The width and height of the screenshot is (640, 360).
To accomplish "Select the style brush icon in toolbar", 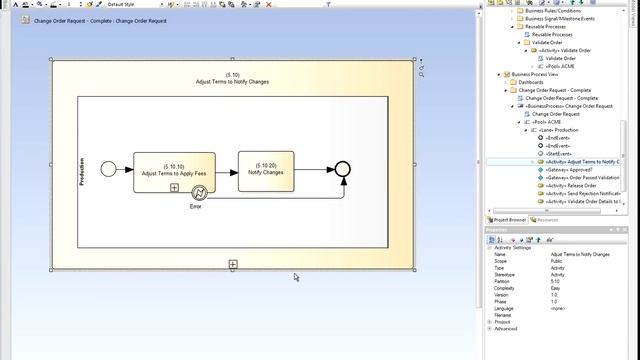I will click(x=99, y=4).
